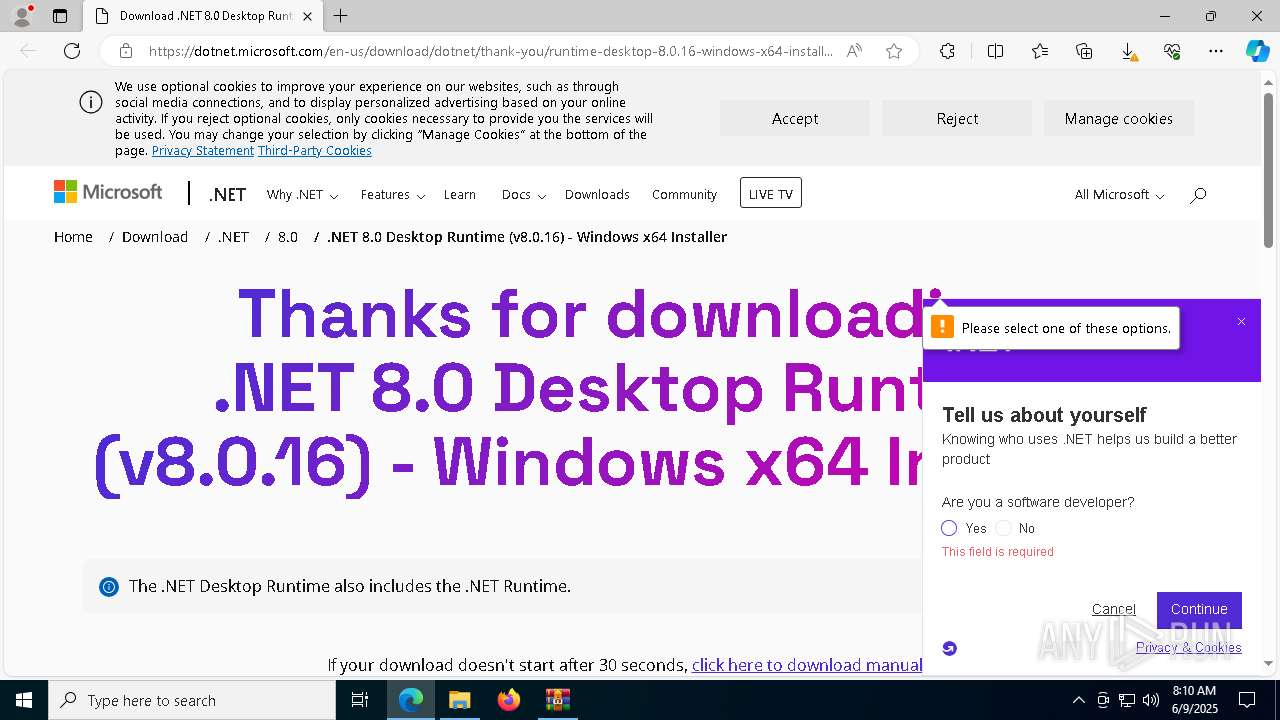
Task: Expand the Features dropdown menu
Action: coord(393,195)
